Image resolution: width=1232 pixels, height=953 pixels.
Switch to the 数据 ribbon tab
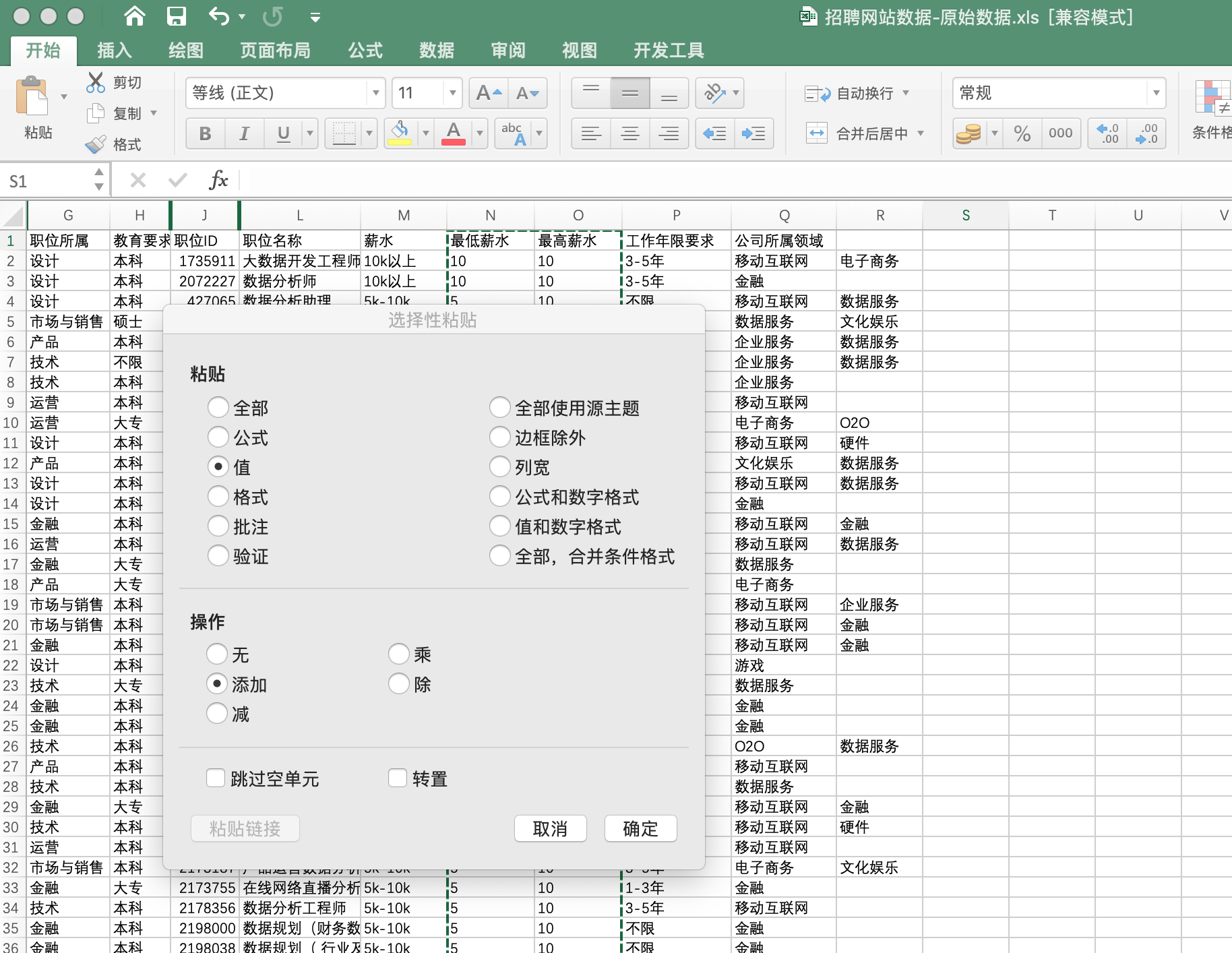[436, 51]
